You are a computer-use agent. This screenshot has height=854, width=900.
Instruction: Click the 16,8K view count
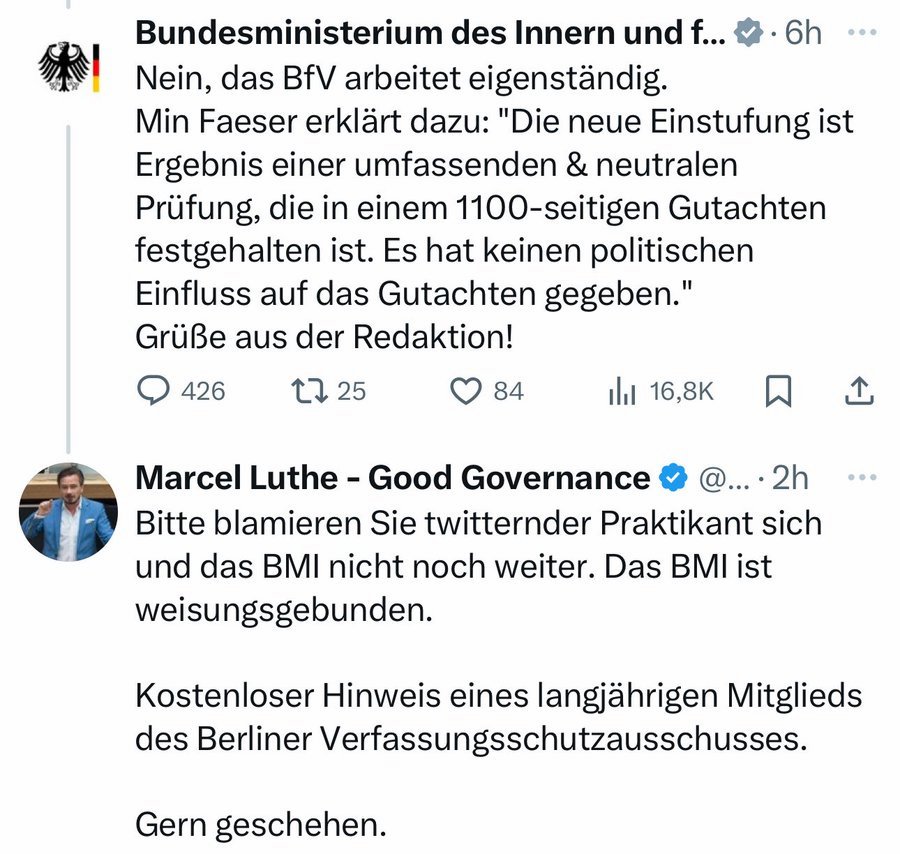tap(681, 391)
